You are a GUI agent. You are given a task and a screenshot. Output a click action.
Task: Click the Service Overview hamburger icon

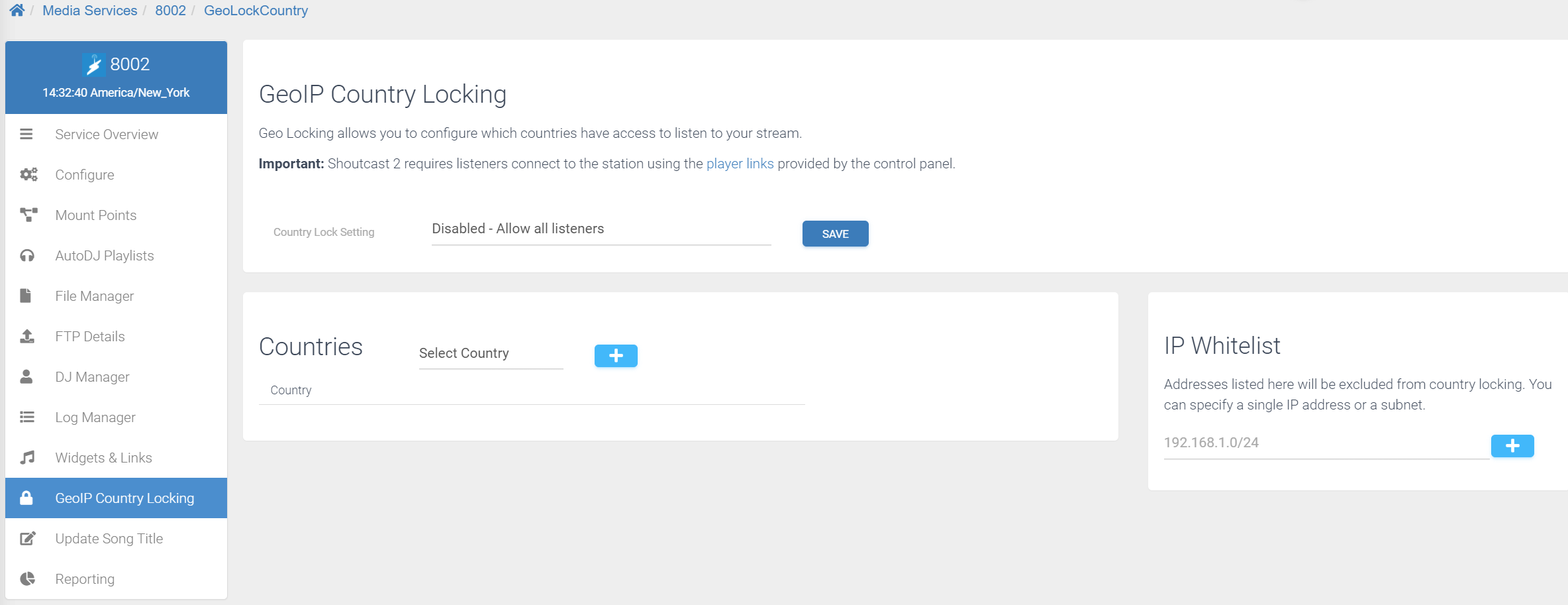(x=26, y=134)
